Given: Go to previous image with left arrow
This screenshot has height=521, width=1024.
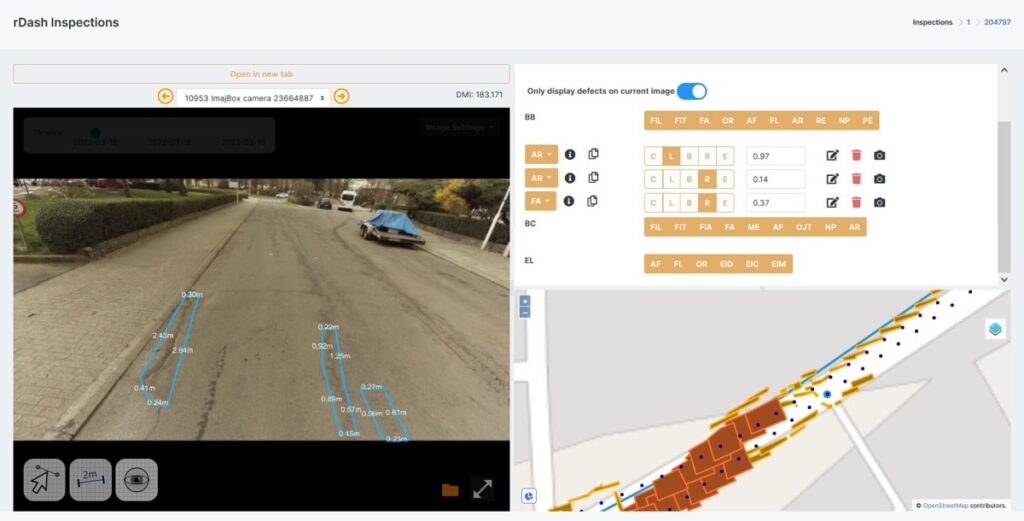Looking at the screenshot, I should coord(165,97).
